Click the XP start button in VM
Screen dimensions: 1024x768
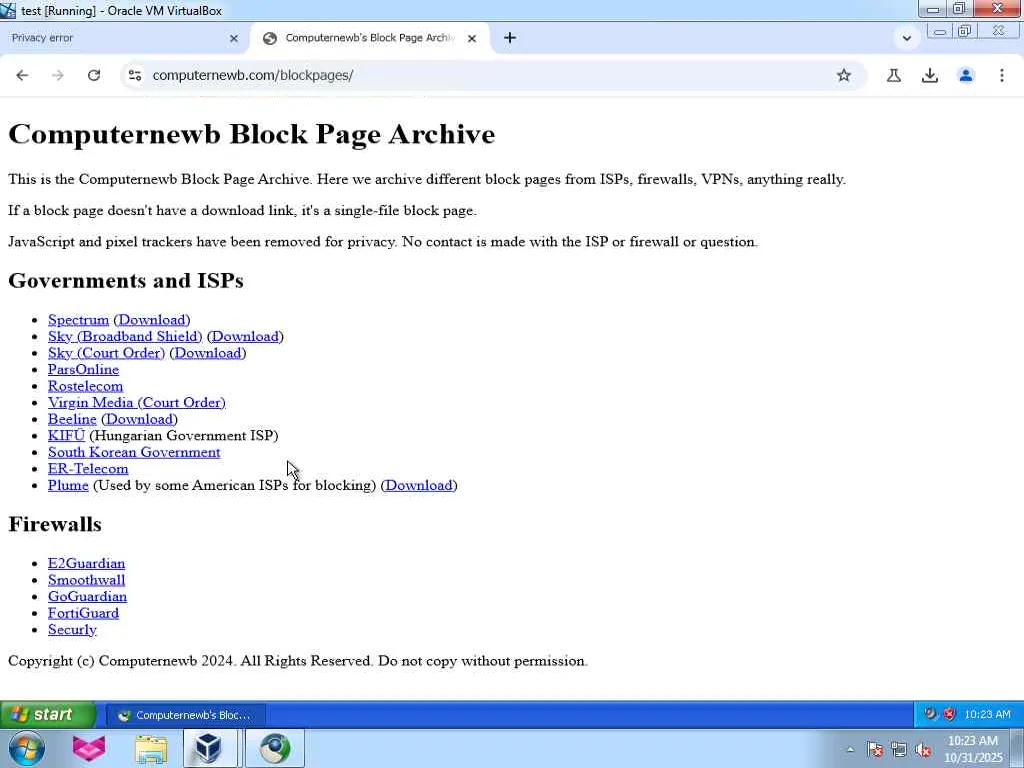pos(48,714)
